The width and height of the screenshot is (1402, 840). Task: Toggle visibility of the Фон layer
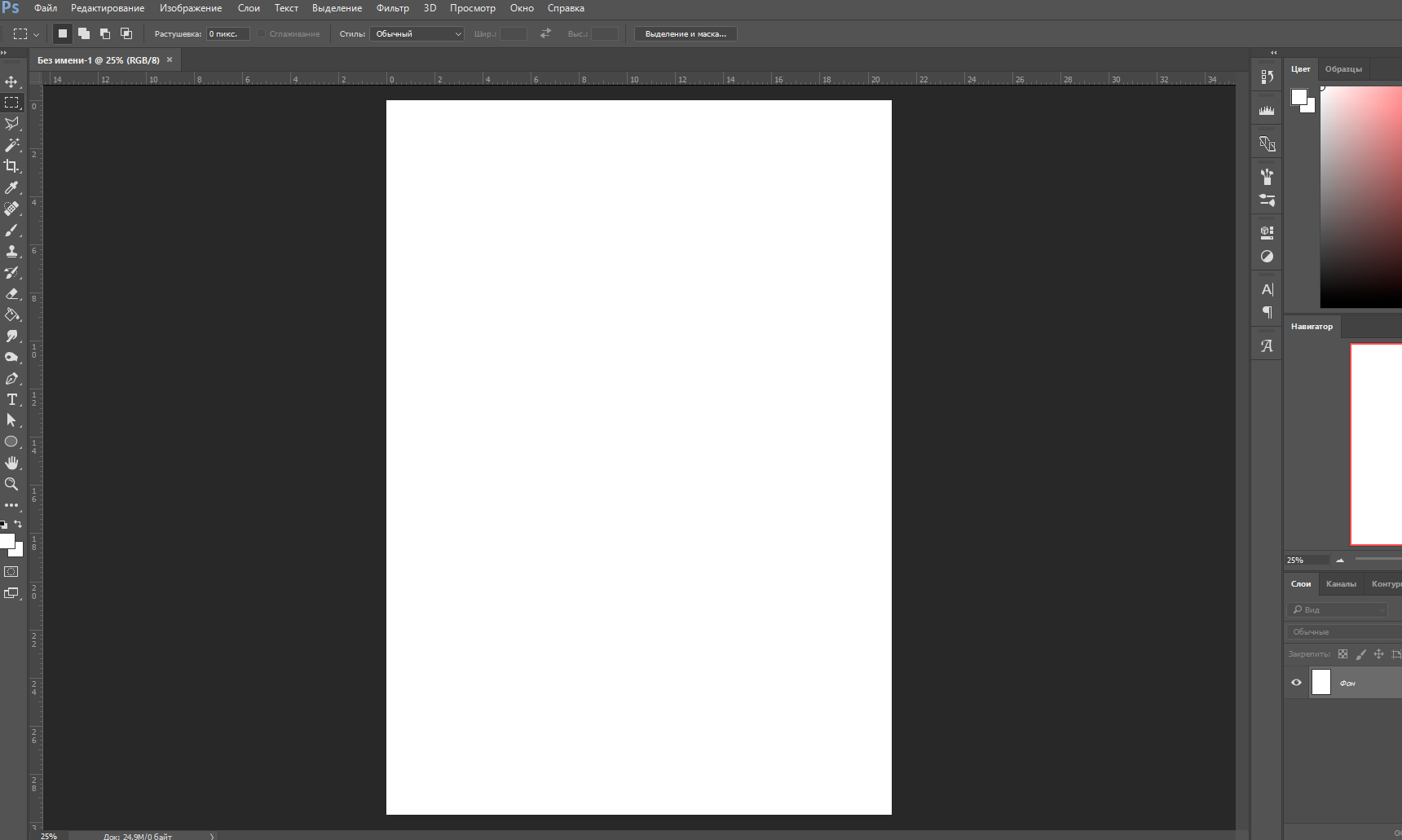coord(1296,683)
